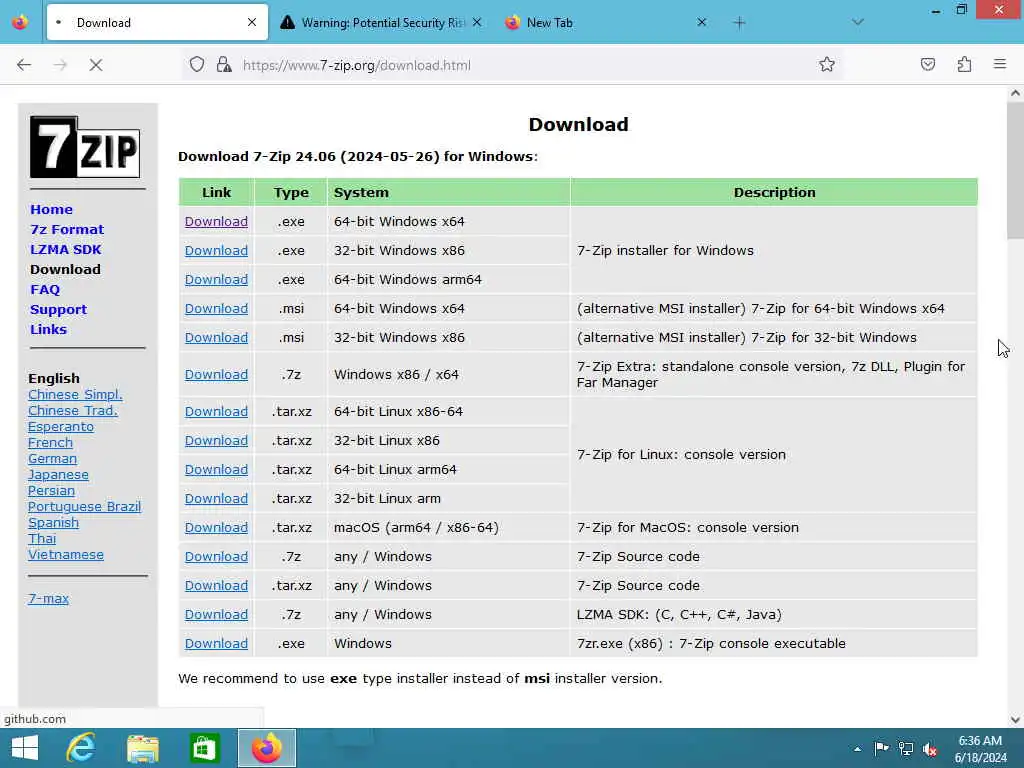Open the 7-max link
The width and height of the screenshot is (1024, 768).
pos(48,598)
